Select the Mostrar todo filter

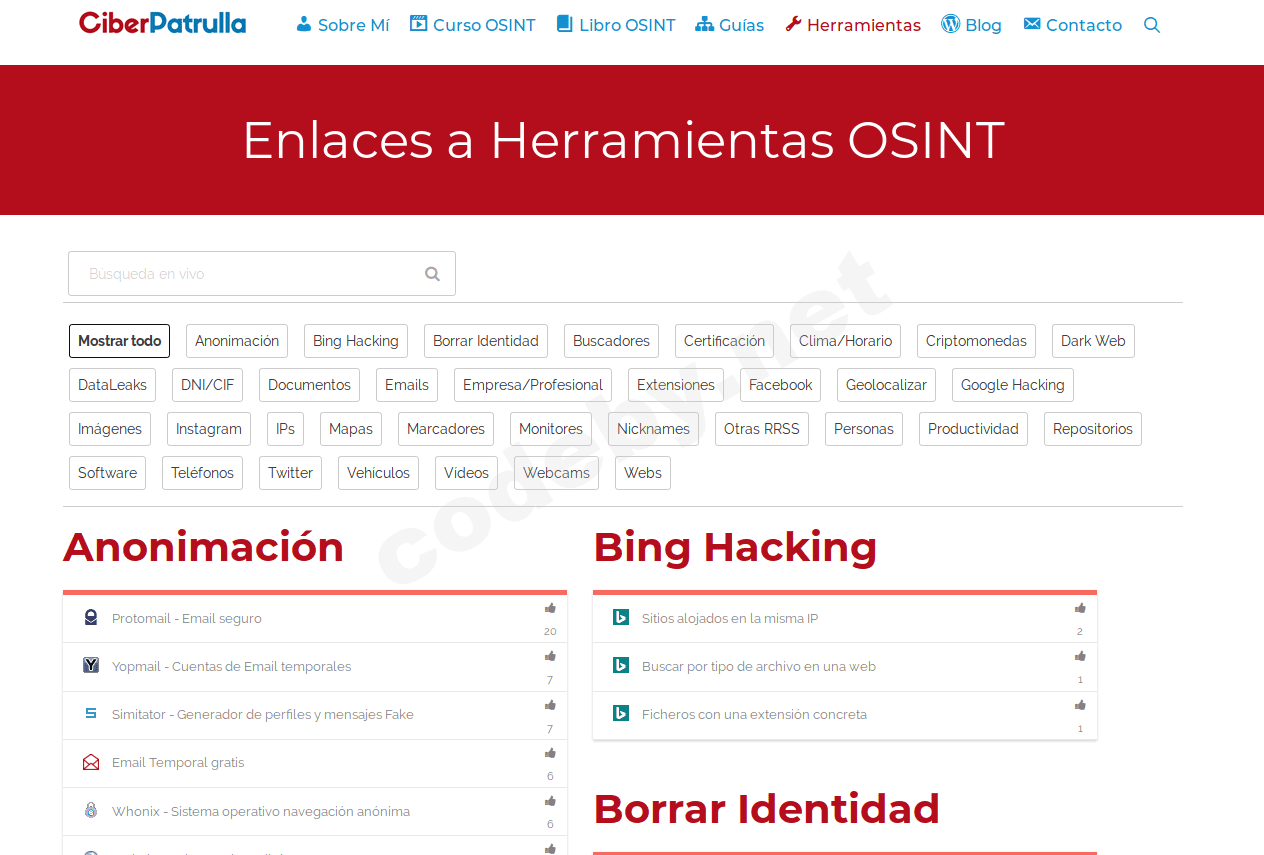[119, 341]
